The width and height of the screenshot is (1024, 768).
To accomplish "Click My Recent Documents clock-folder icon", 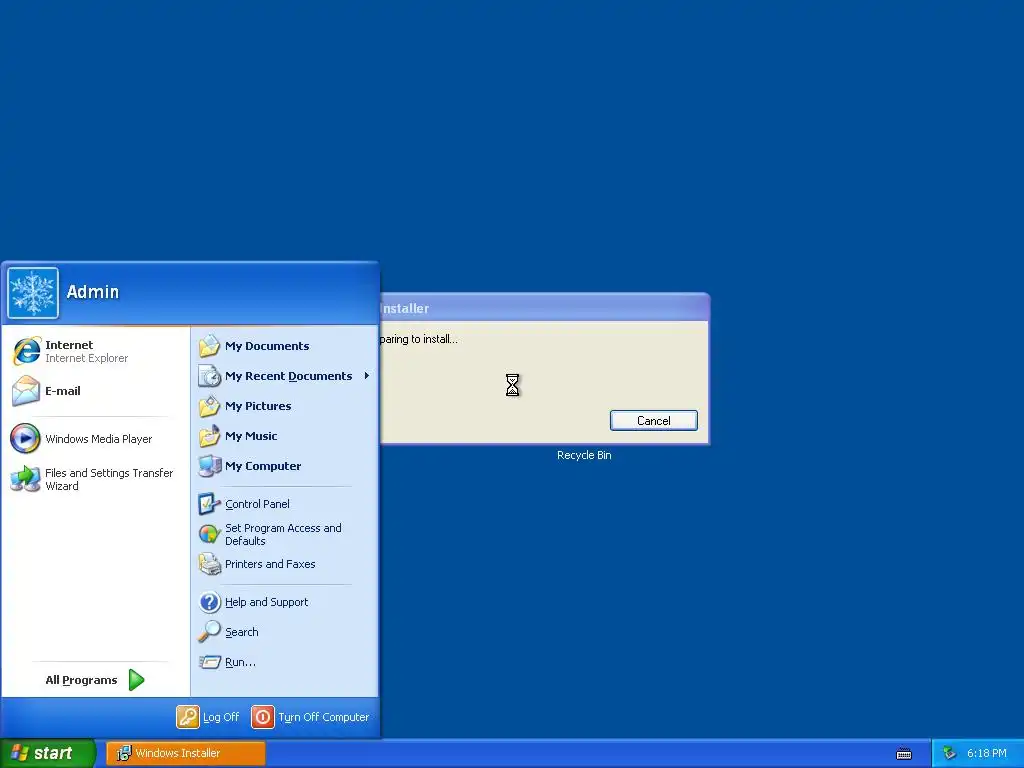I will click(210, 376).
